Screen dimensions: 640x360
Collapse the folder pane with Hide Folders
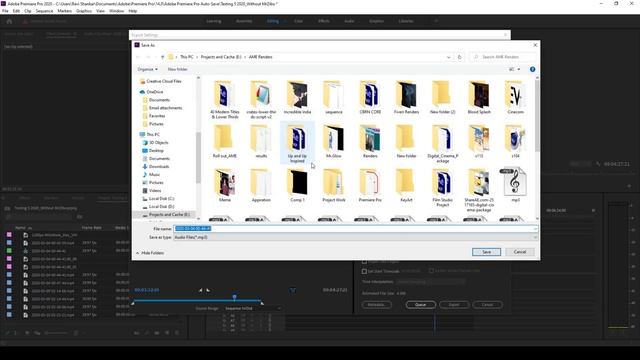click(150, 253)
